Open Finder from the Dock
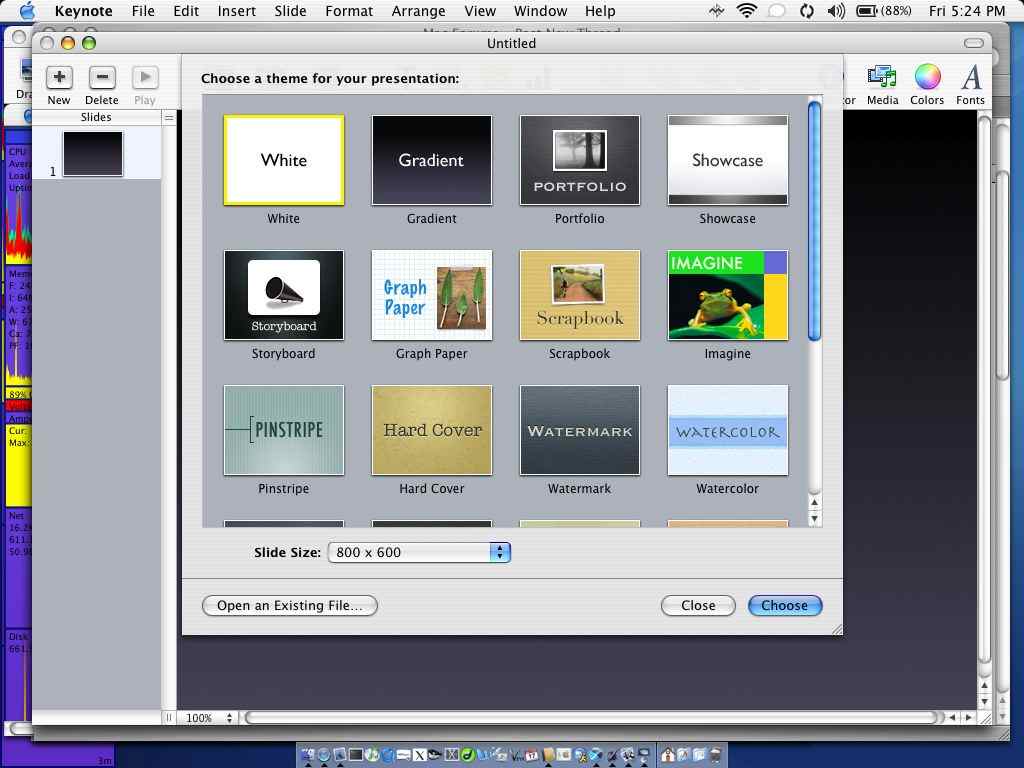 point(308,756)
